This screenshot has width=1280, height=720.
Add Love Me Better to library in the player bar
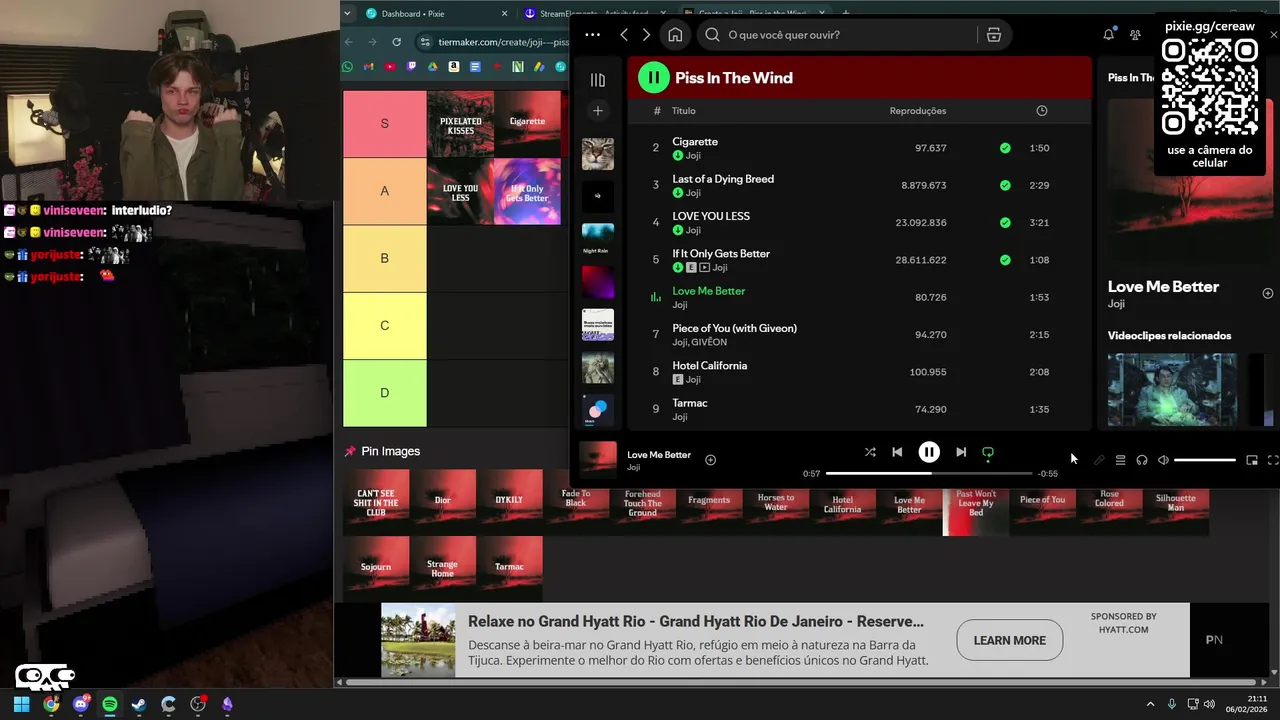pos(710,460)
